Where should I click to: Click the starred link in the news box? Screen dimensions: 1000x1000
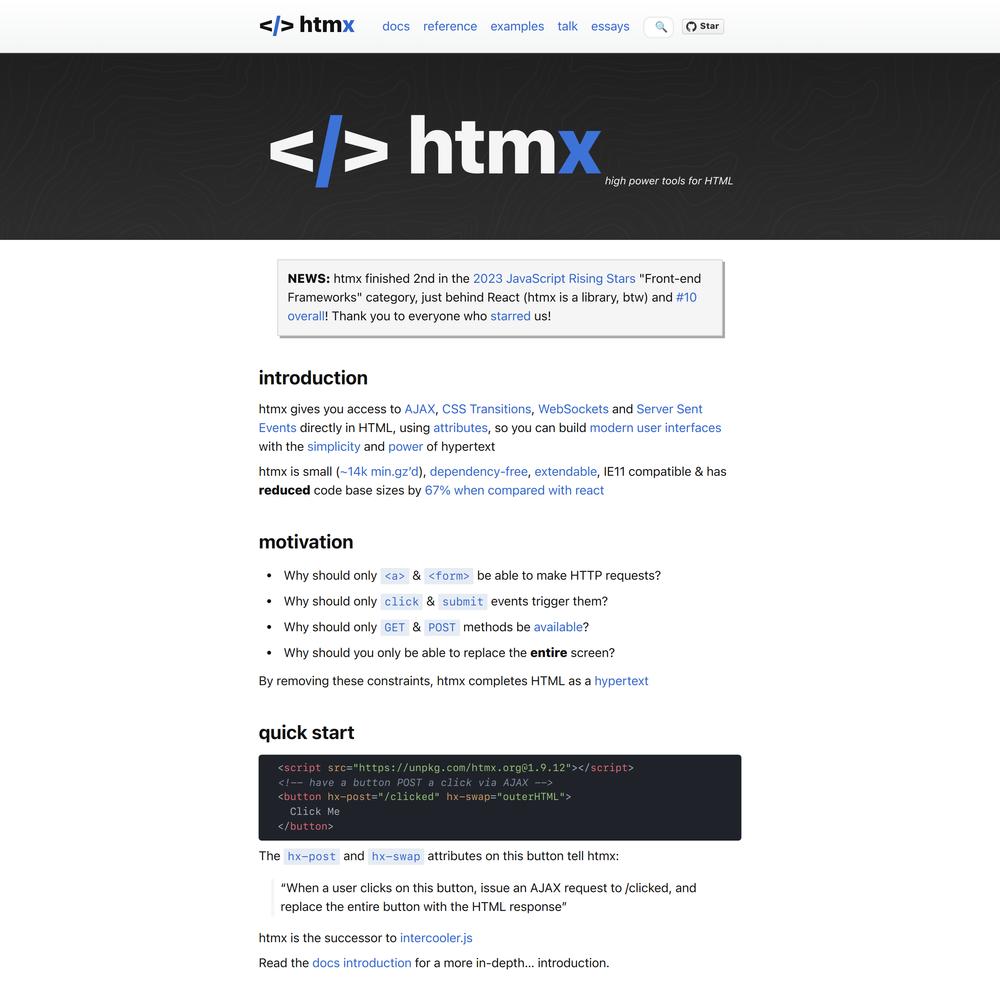(510, 316)
